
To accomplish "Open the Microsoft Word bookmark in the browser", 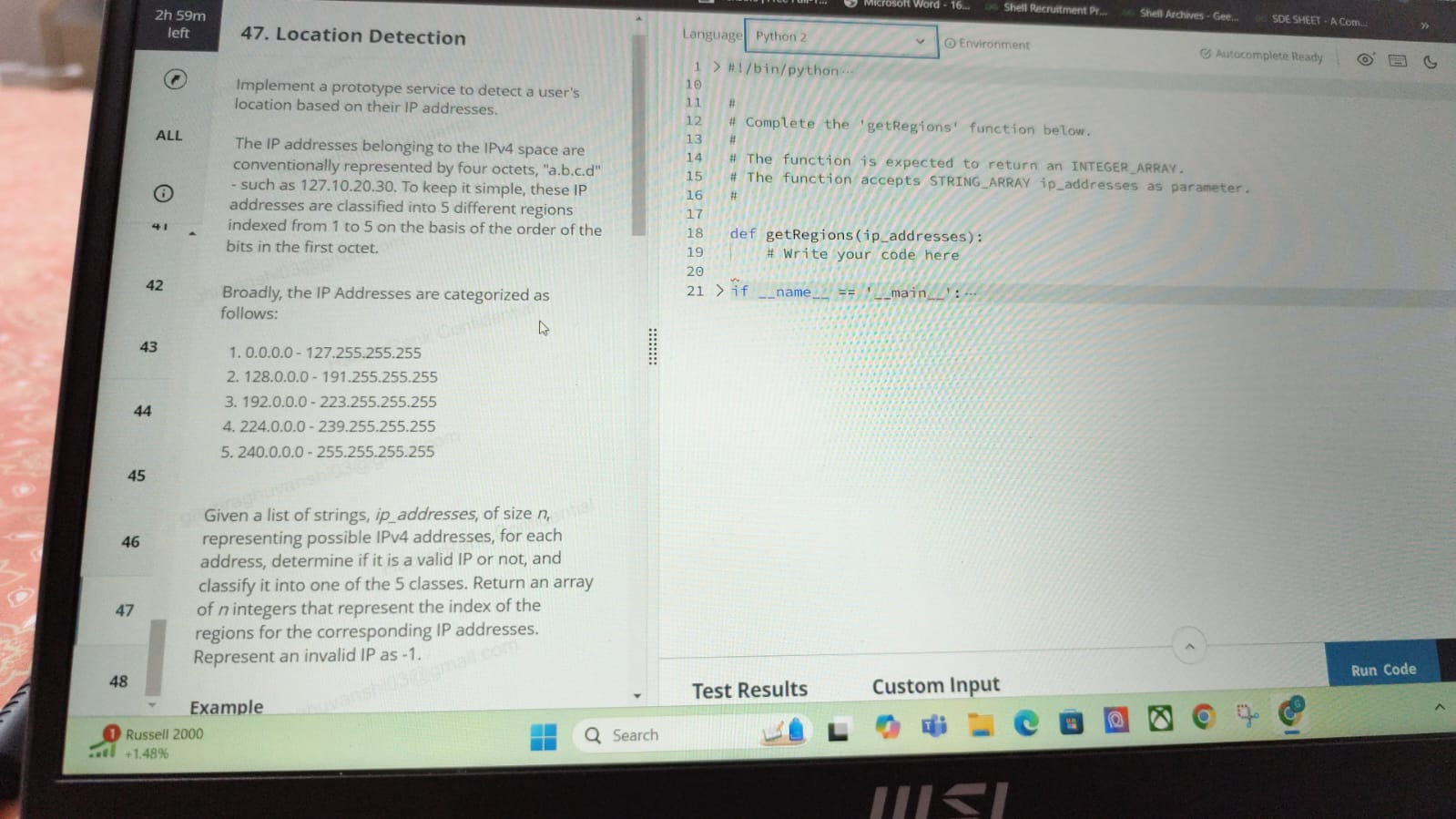I will (907, 4).
